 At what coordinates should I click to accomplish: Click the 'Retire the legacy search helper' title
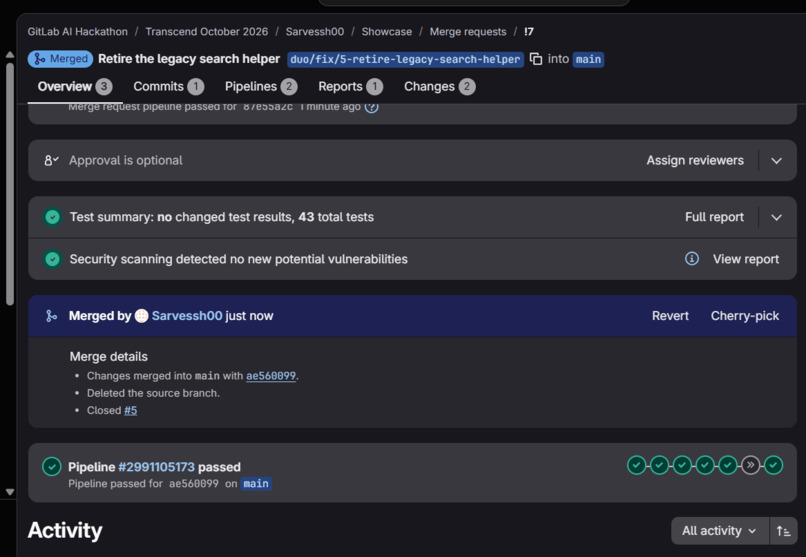(x=189, y=59)
